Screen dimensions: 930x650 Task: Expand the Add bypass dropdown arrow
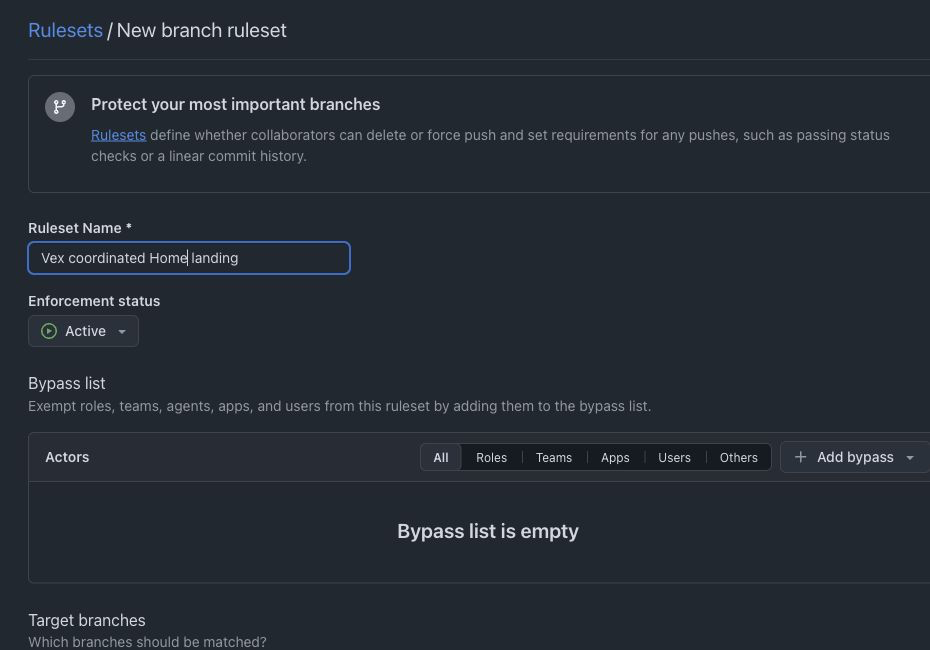point(910,457)
